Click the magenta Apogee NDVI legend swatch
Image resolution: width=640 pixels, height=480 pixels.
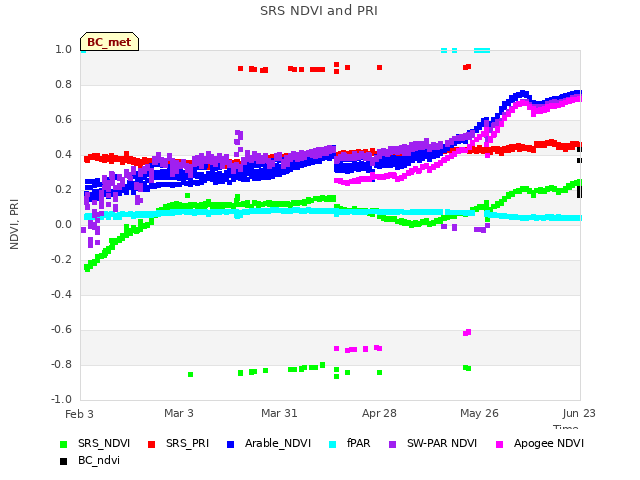pyautogui.click(x=499, y=444)
